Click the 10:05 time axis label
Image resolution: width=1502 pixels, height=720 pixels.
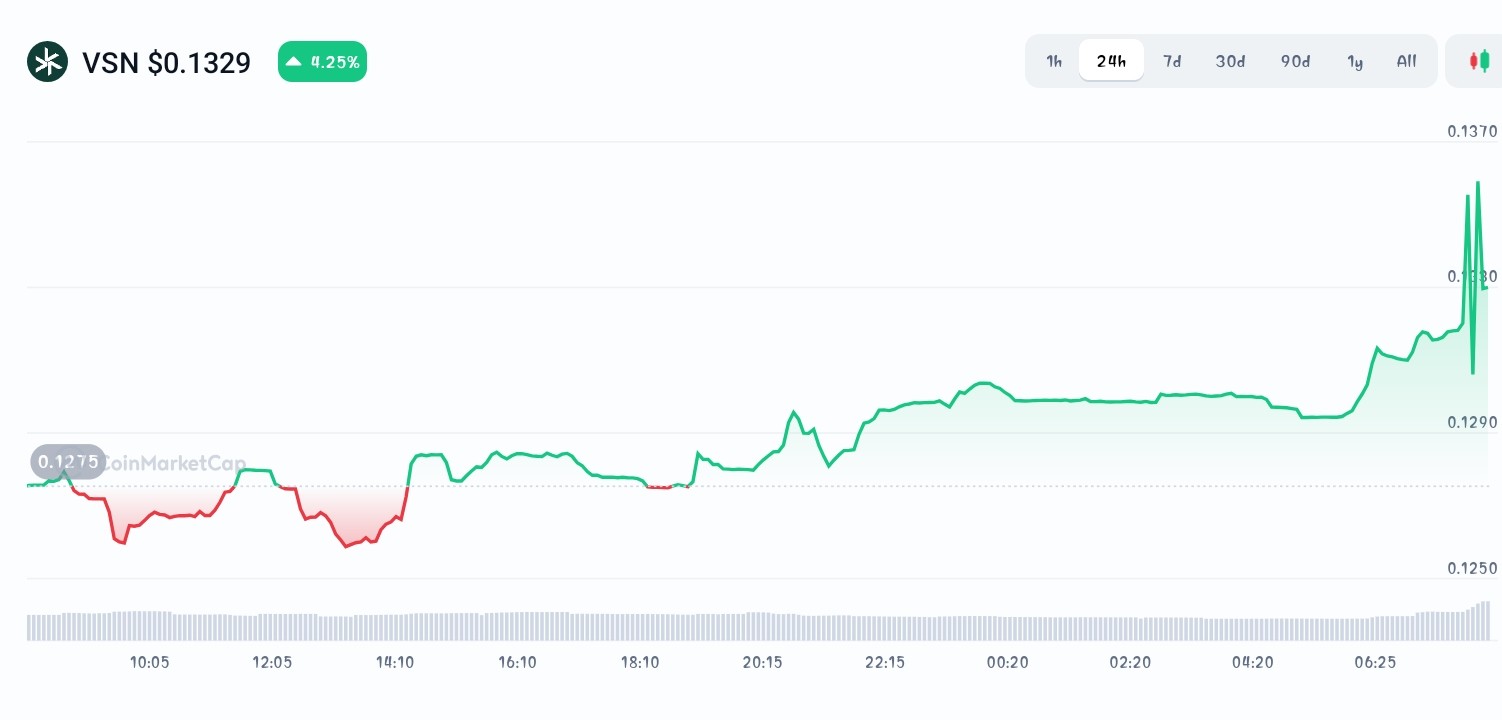(149, 663)
